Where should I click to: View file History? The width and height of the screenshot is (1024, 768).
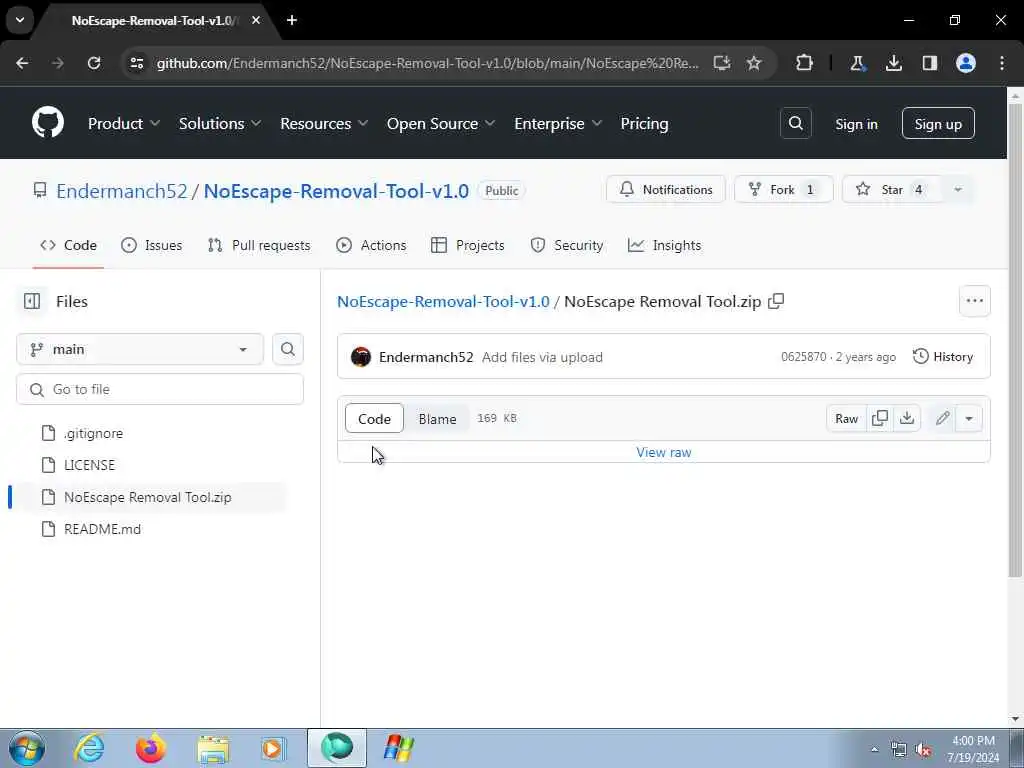pos(942,357)
